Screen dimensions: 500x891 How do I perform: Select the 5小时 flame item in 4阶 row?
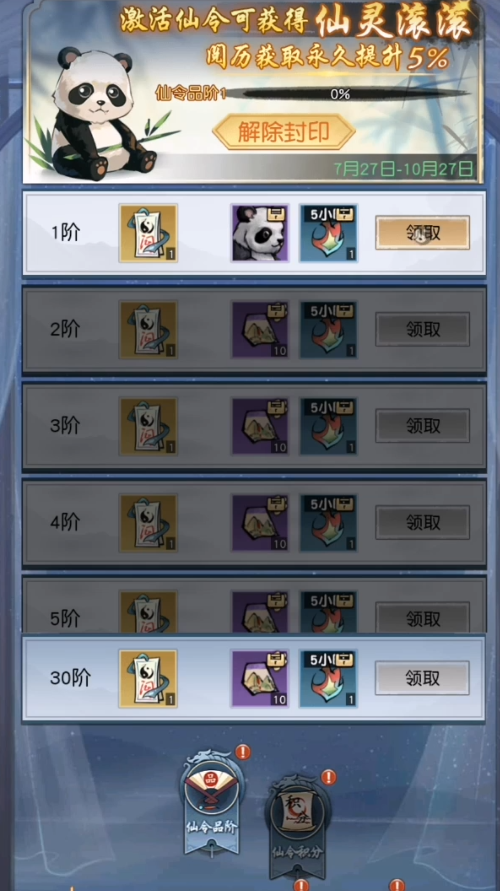click(x=328, y=523)
